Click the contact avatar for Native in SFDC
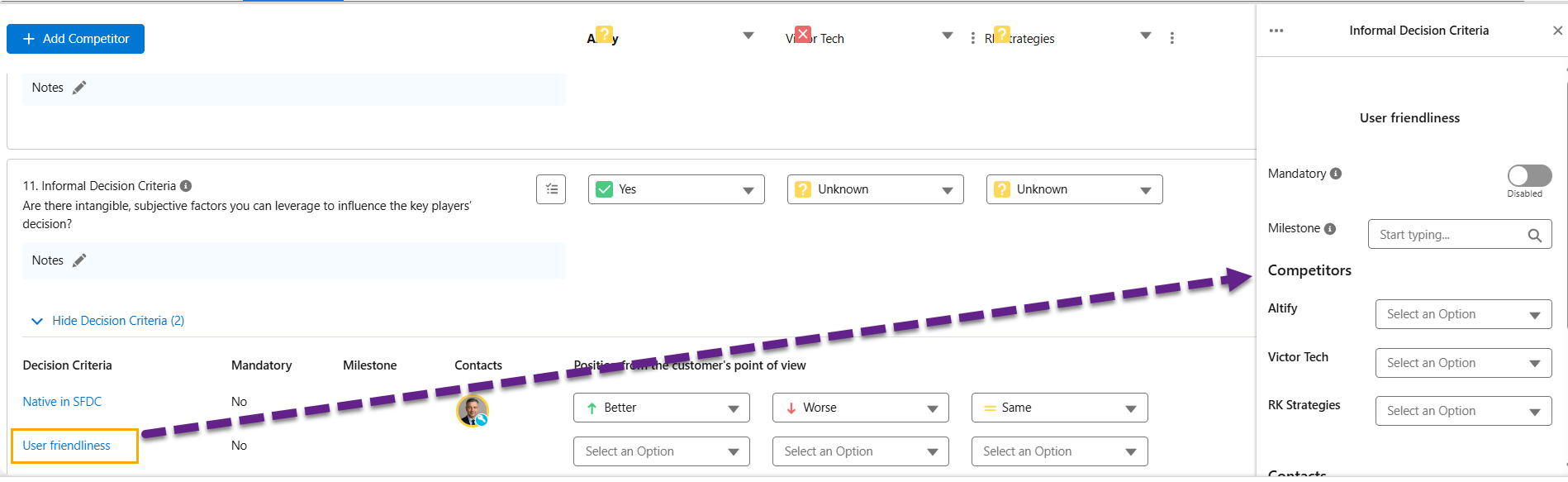The width and height of the screenshot is (1568, 482). click(x=473, y=410)
